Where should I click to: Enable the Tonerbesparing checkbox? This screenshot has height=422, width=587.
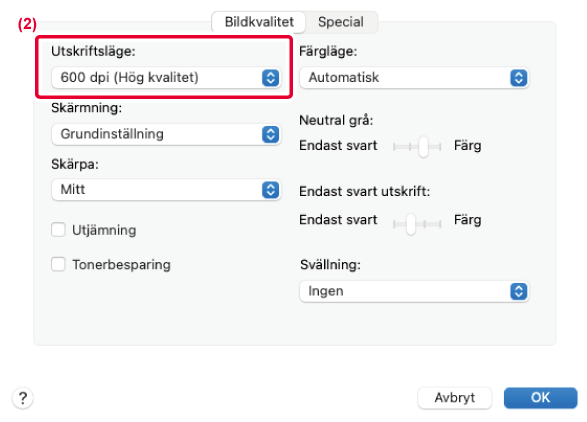pyautogui.click(x=58, y=264)
